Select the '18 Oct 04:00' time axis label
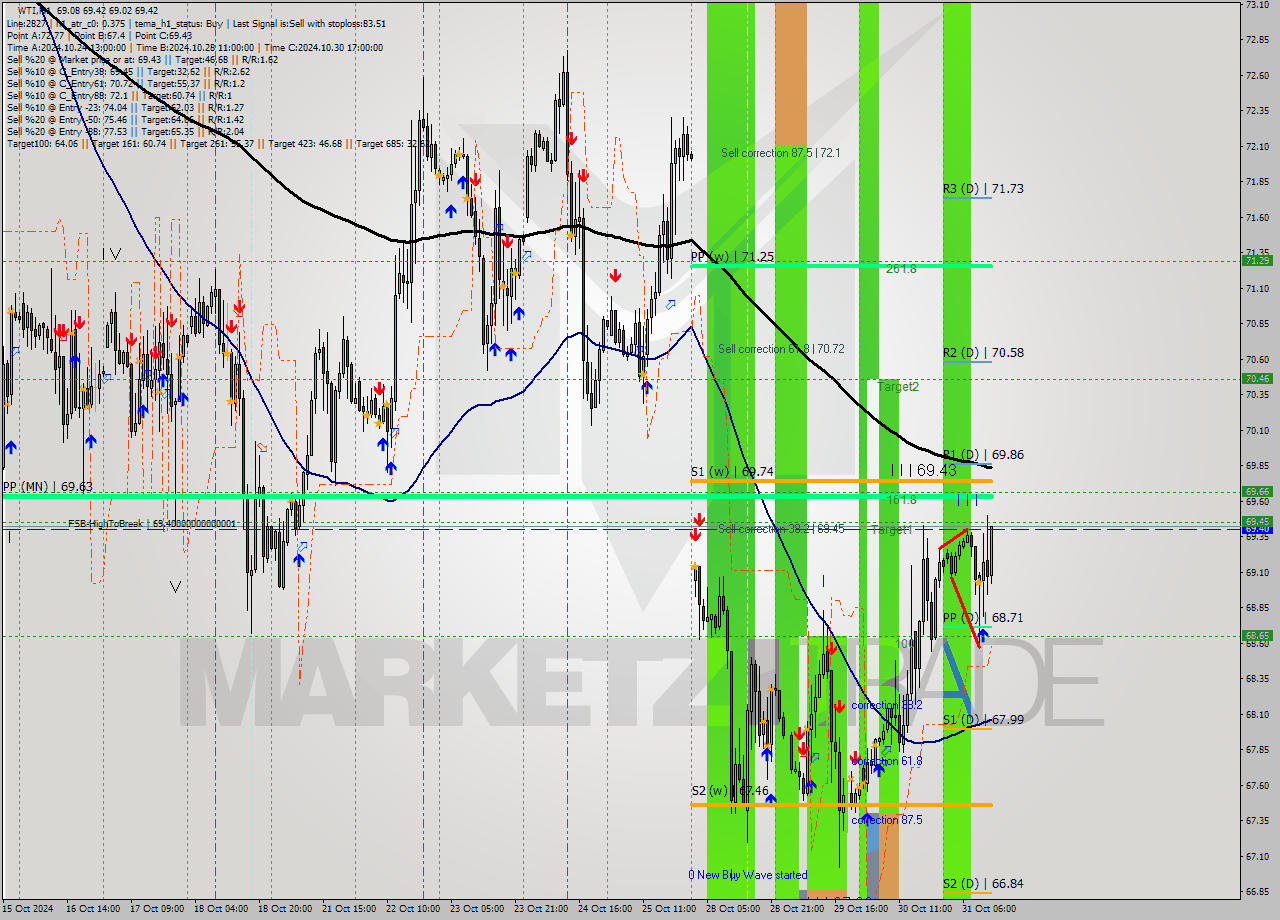The height and width of the screenshot is (920, 1280). pyautogui.click(x=221, y=909)
